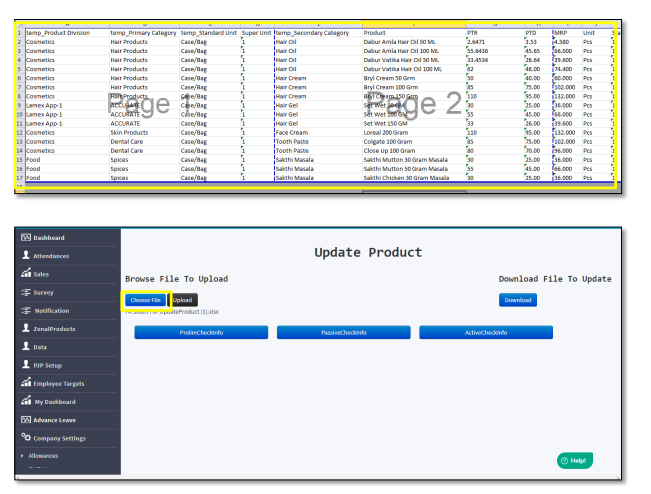Click the Advance Leave icon
The width and height of the screenshot is (651, 494).
26,420
